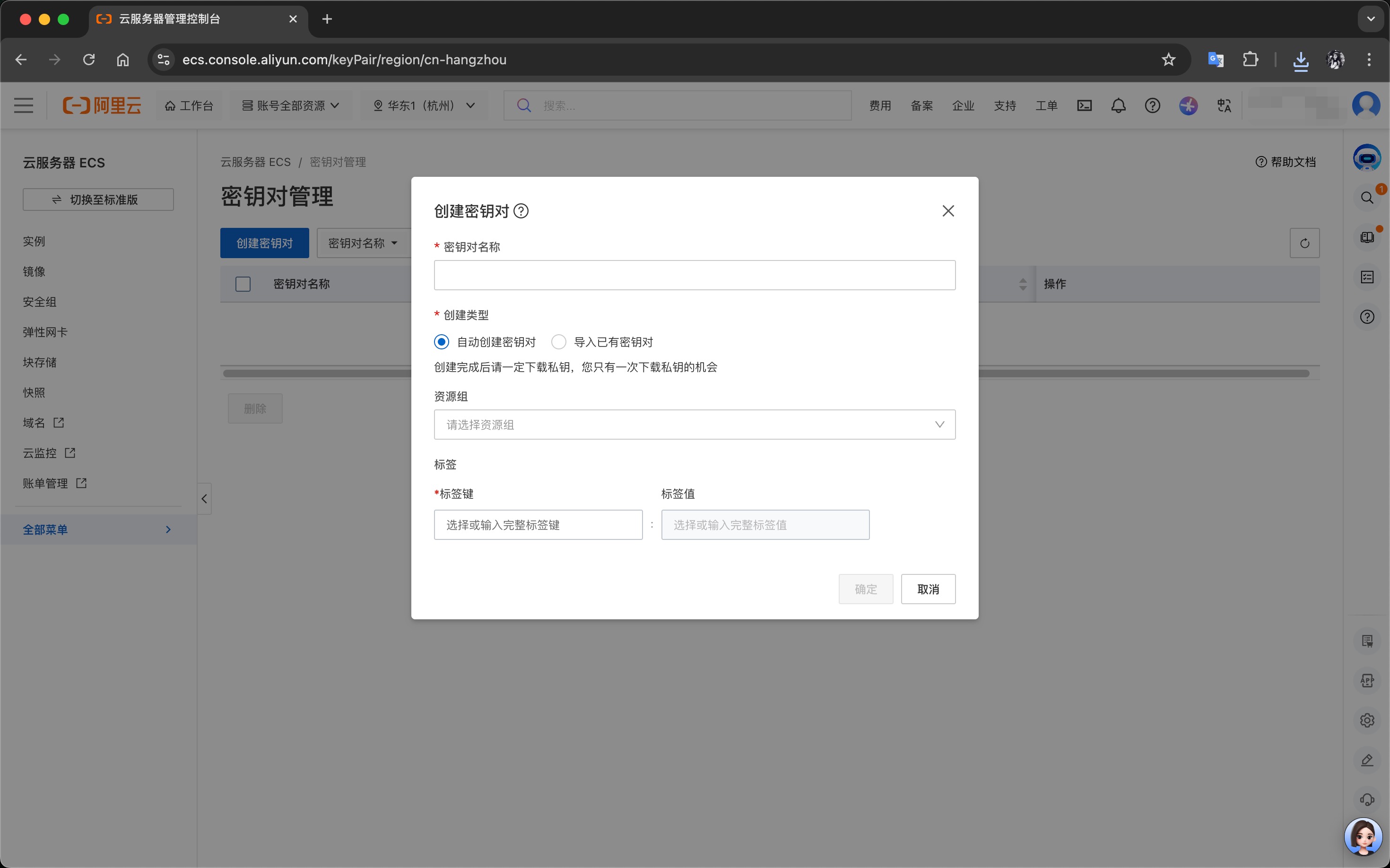Open the 账号全部资源 dropdown

pos(290,105)
